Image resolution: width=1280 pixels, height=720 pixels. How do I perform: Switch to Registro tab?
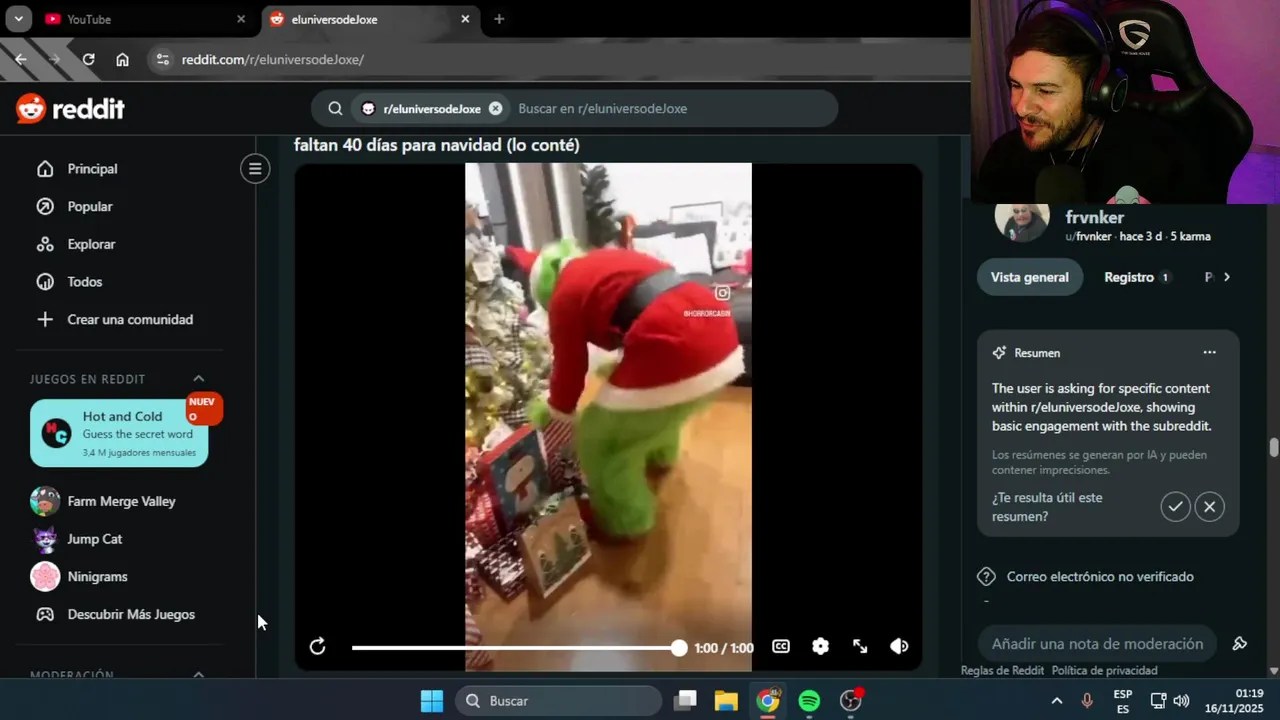click(1136, 277)
